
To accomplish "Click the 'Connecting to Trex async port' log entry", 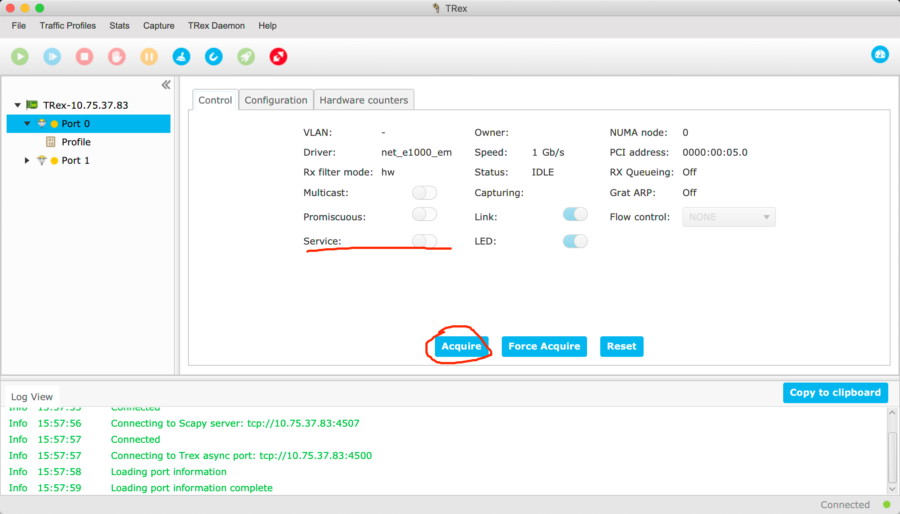I will click(241, 455).
